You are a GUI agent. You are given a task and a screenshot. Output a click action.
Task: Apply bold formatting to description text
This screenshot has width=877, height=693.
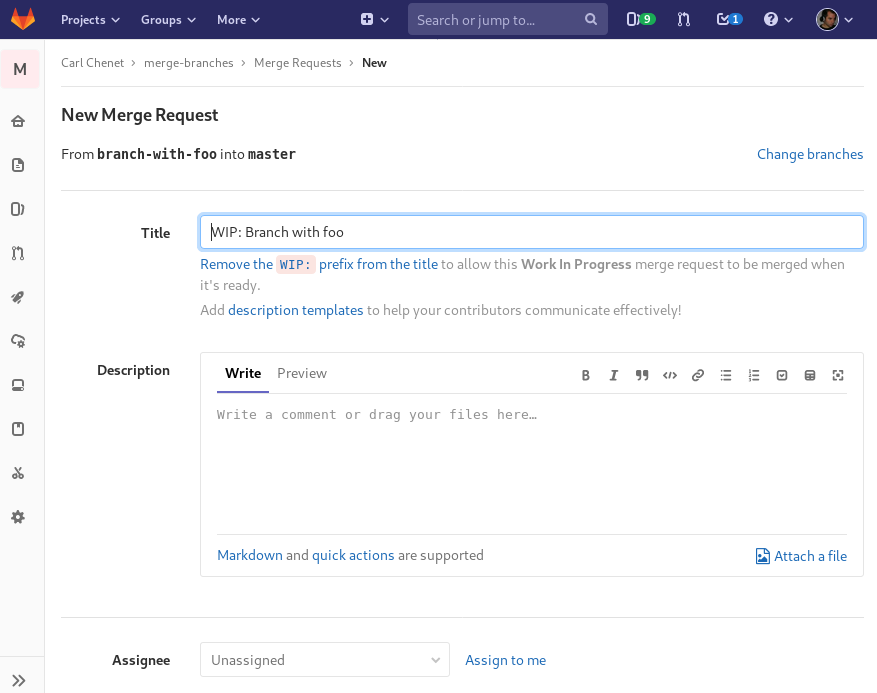(x=586, y=375)
